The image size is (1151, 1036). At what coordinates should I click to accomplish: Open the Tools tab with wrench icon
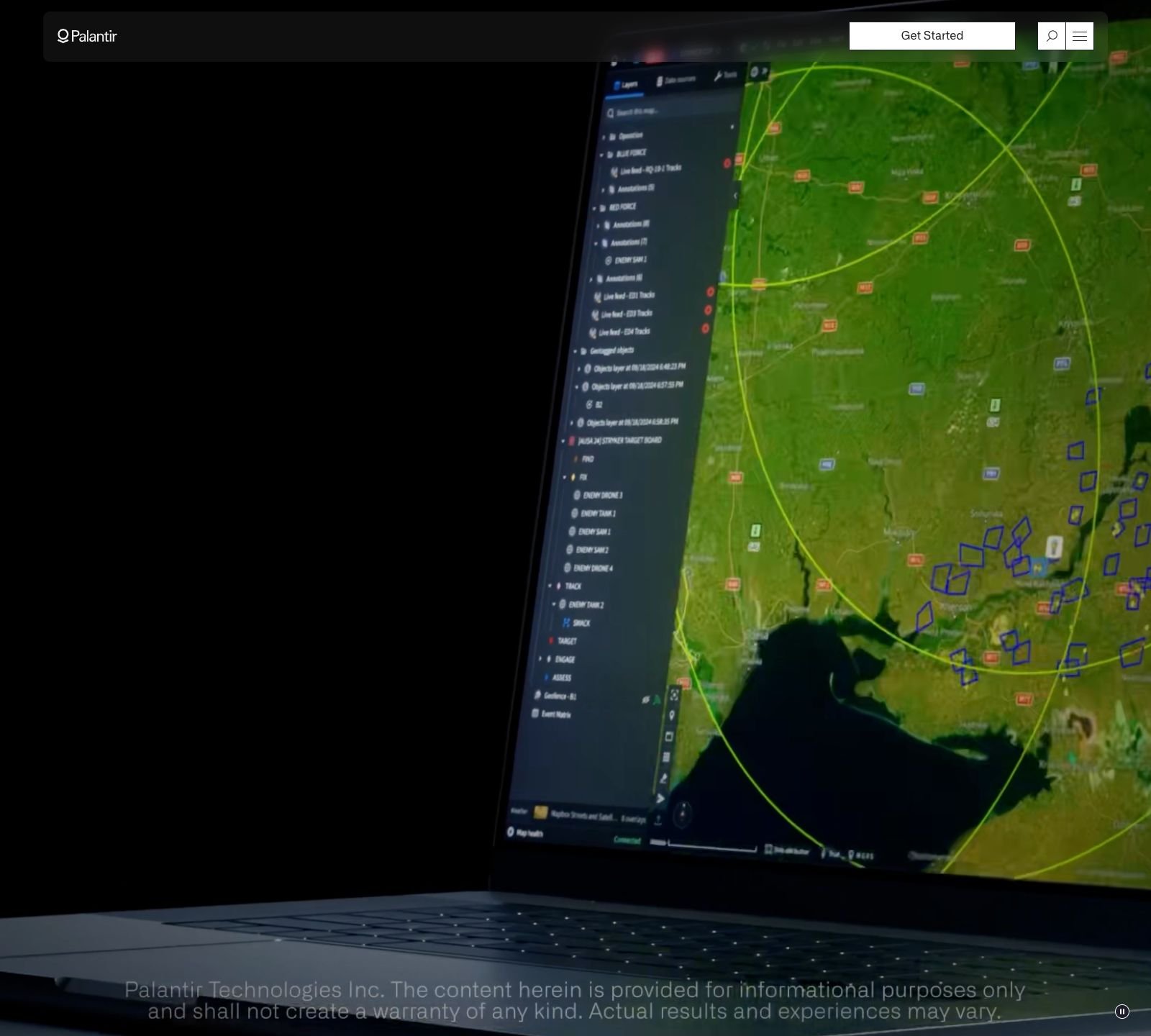725,76
